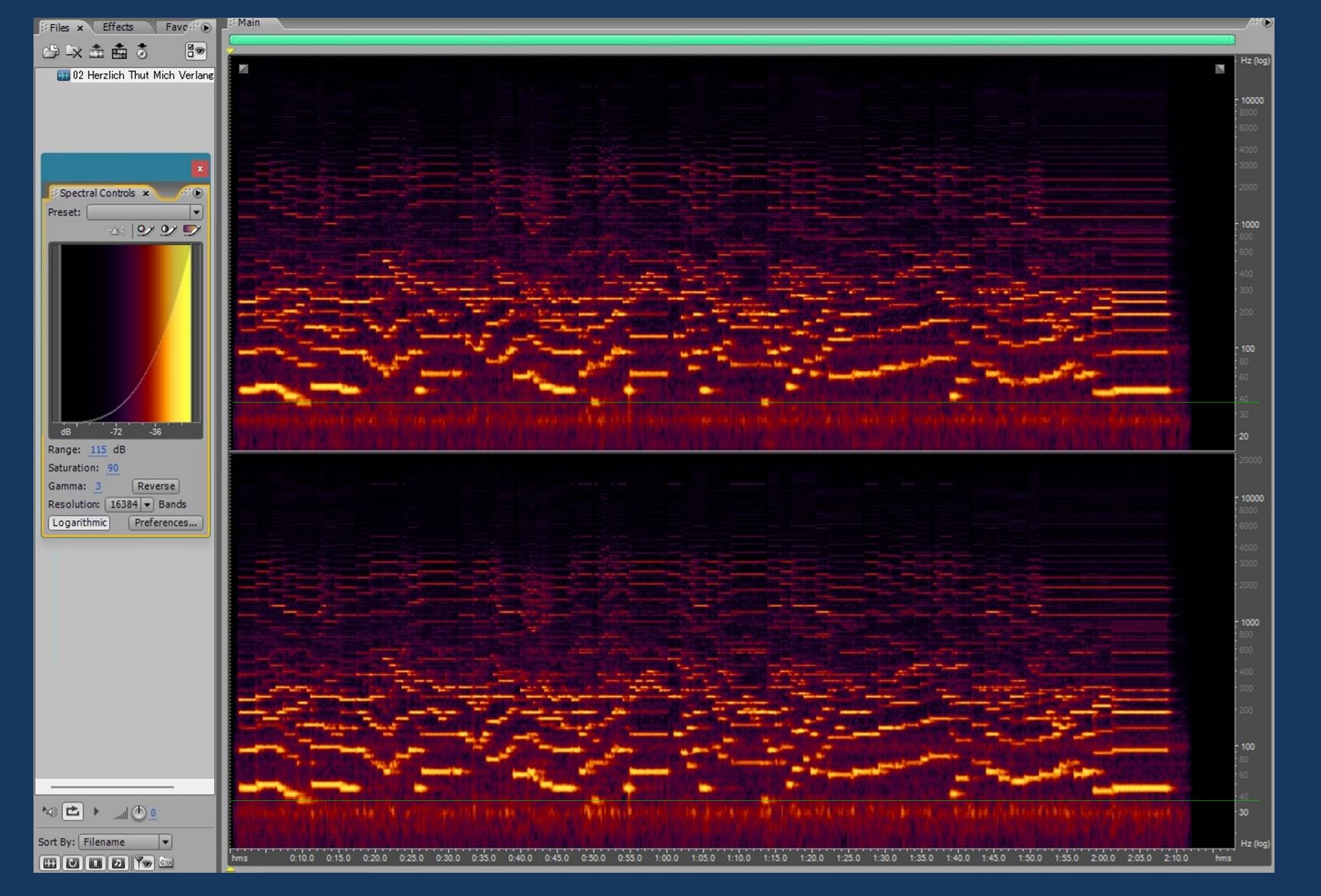Toggle the filter view eye button
This screenshot has width=1321, height=896.
(143, 863)
